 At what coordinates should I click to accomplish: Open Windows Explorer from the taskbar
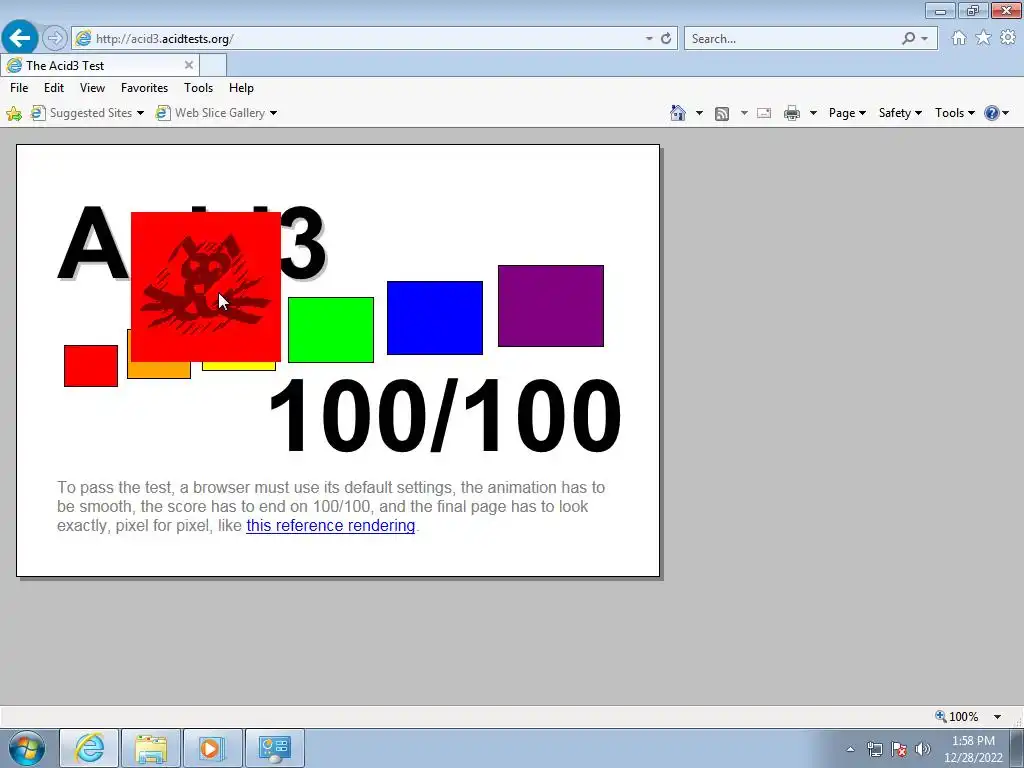point(151,748)
